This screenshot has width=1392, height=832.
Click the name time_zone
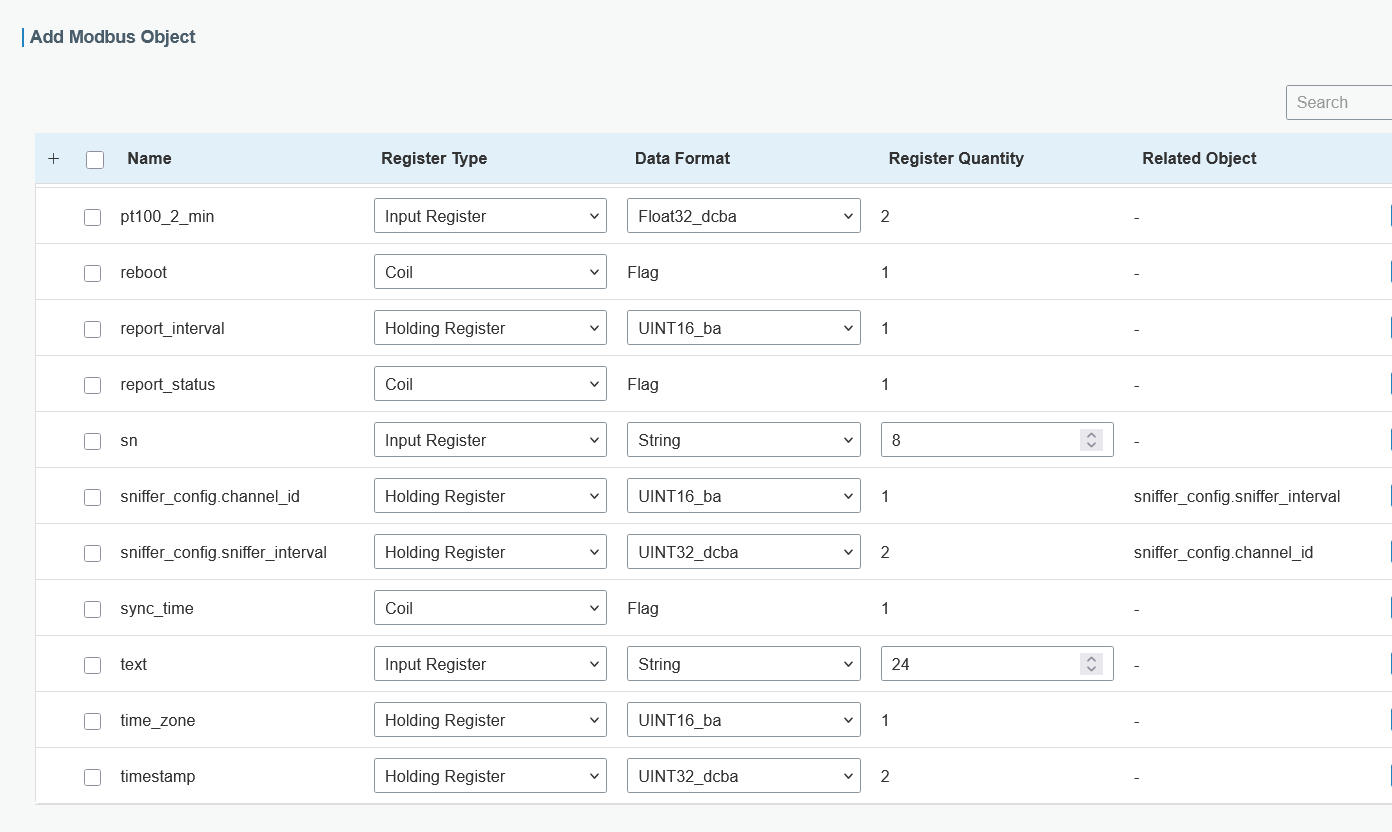(x=158, y=721)
